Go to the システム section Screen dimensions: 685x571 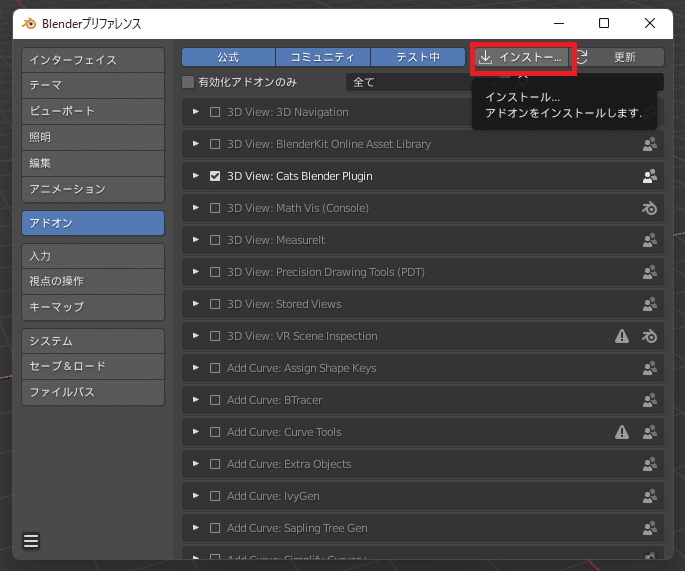click(x=93, y=341)
